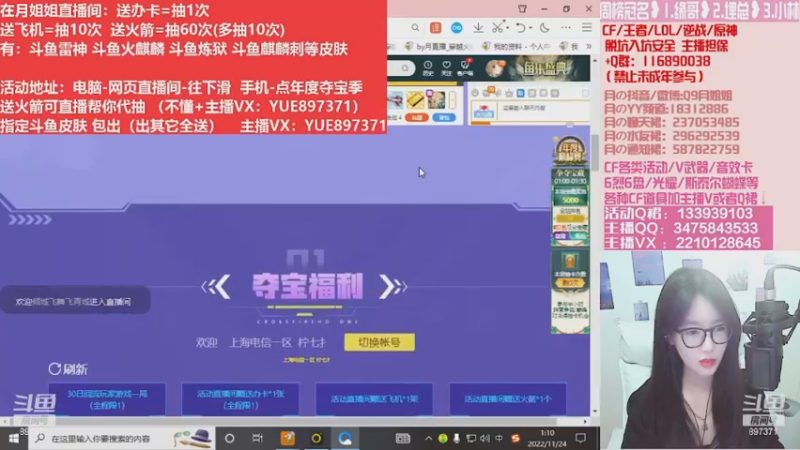Click the blue highlighted chat toolbar icon

(520, 93)
